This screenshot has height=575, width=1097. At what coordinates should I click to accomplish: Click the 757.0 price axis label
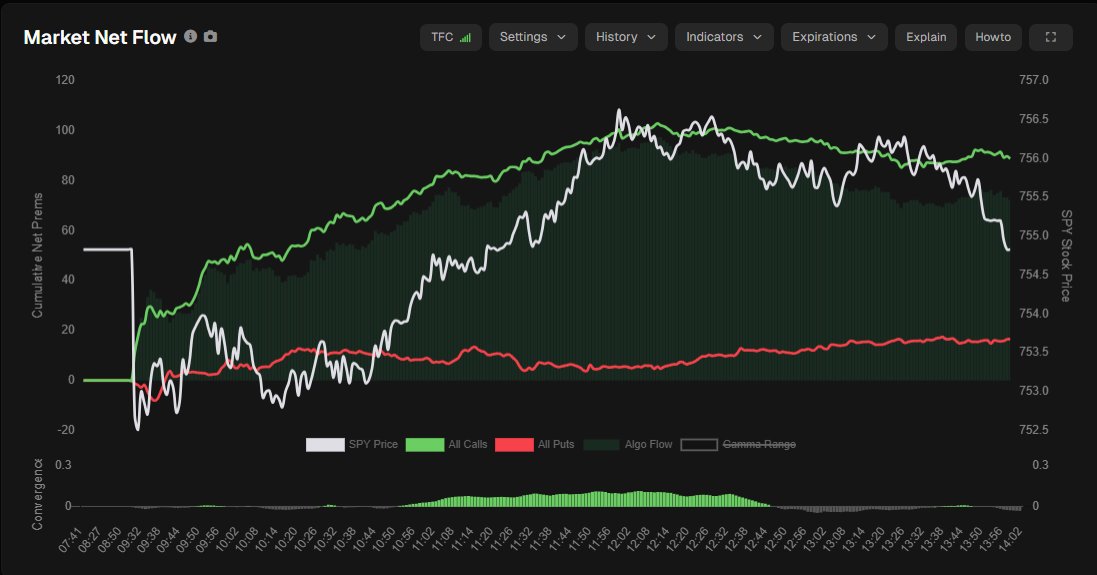pyautogui.click(x=1033, y=80)
